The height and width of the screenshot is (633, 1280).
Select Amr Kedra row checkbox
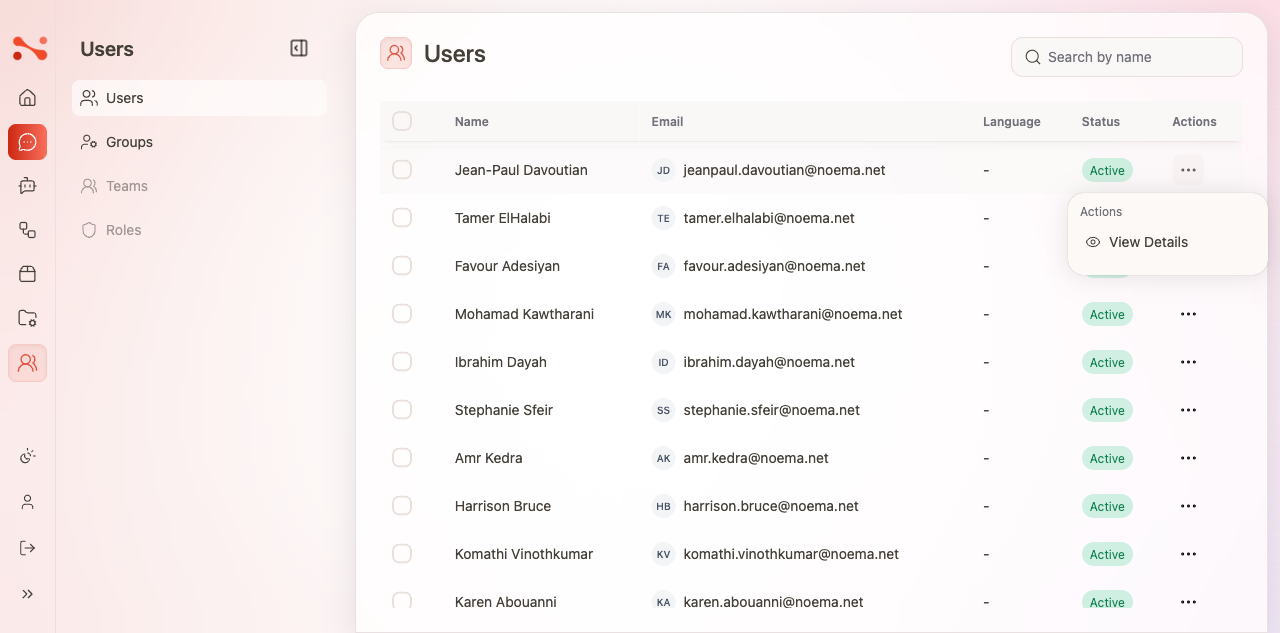pyautogui.click(x=402, y=458)
